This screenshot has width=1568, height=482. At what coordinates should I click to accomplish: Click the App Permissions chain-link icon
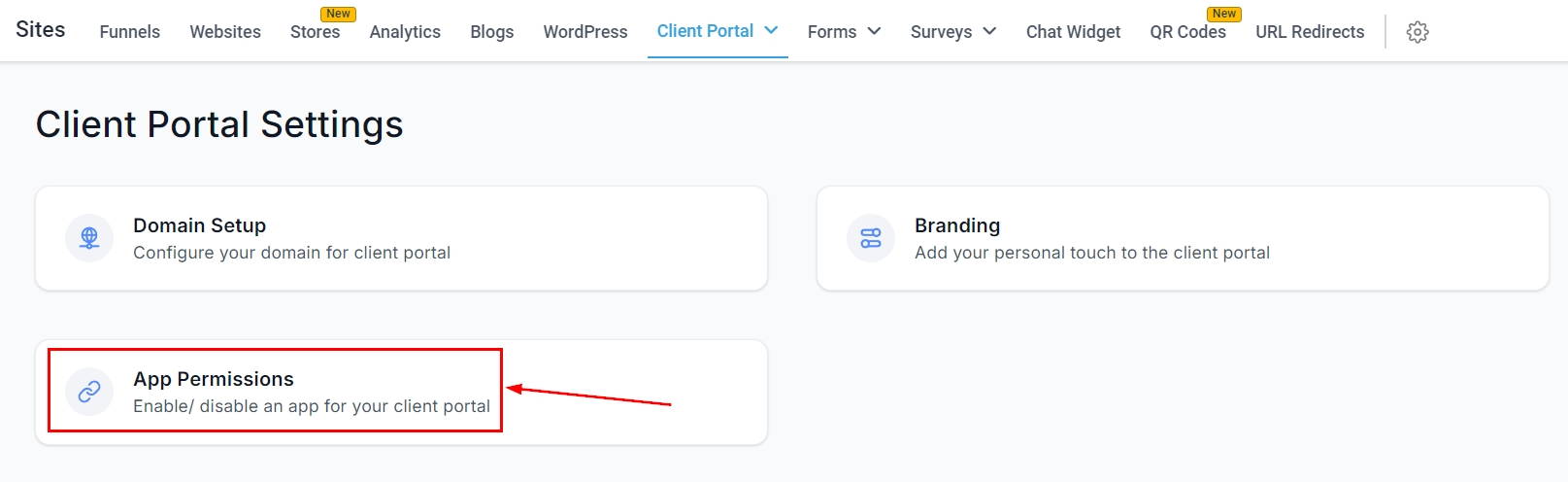tap(89, 392)
